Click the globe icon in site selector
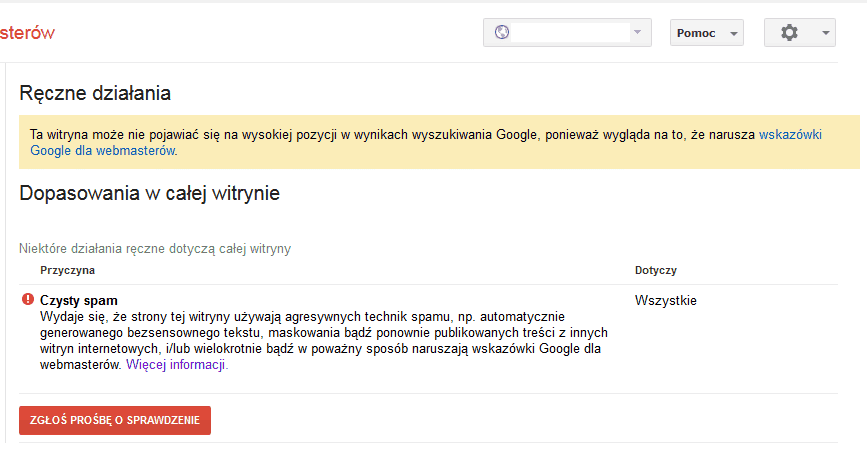 (x=502, y=32)
